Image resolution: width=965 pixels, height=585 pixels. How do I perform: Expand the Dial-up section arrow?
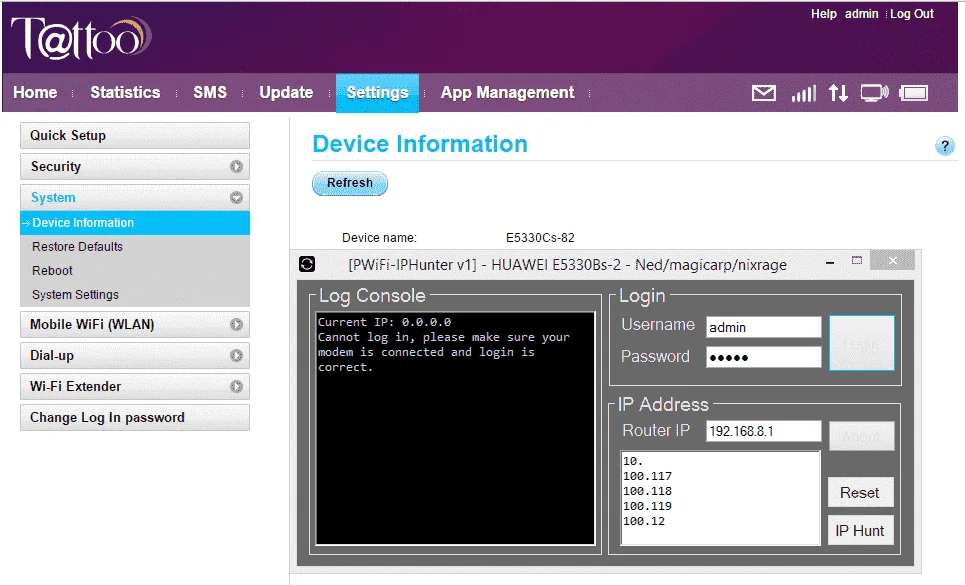[x=236, y=356]
